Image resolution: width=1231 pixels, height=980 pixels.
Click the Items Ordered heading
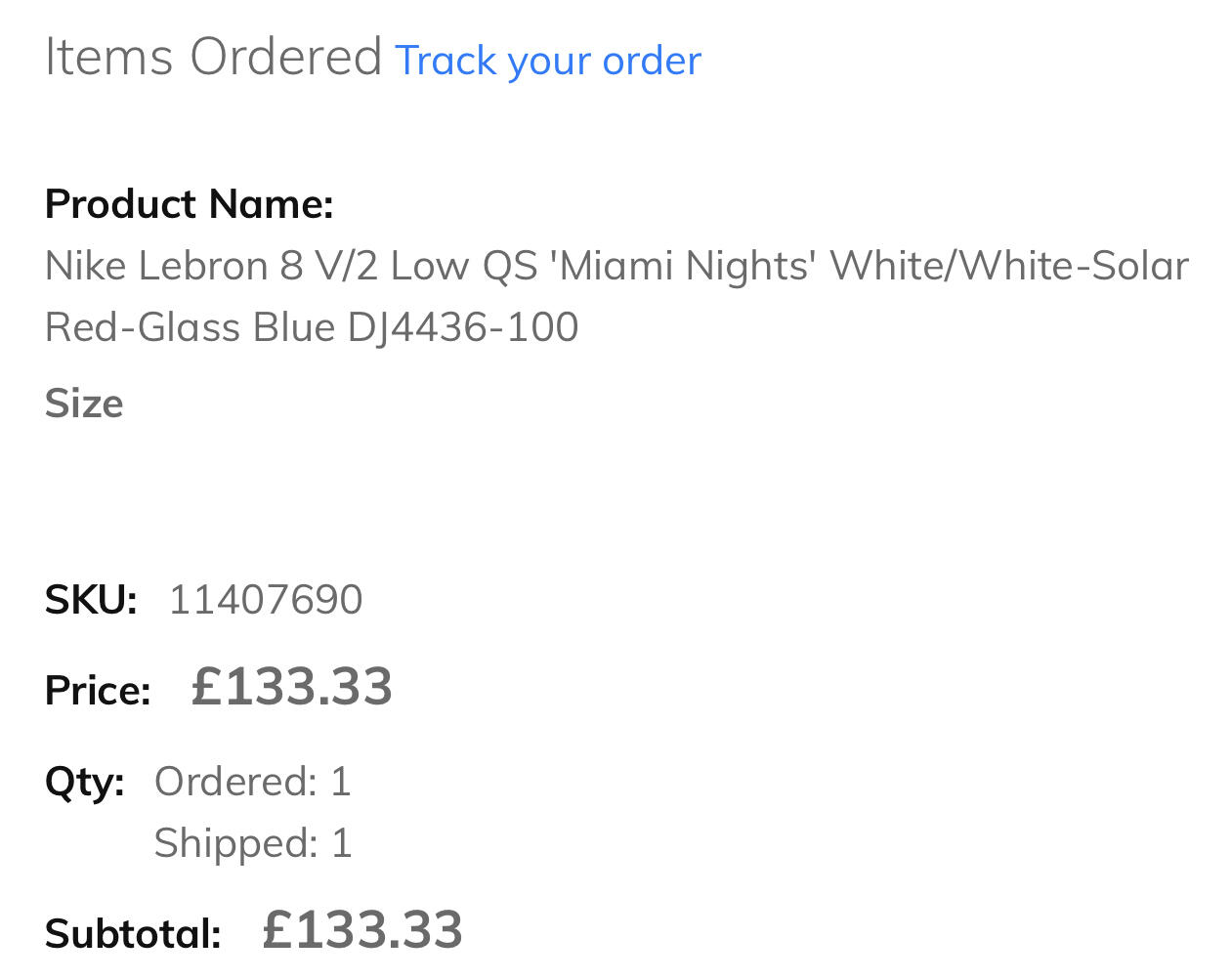(213, 58)
